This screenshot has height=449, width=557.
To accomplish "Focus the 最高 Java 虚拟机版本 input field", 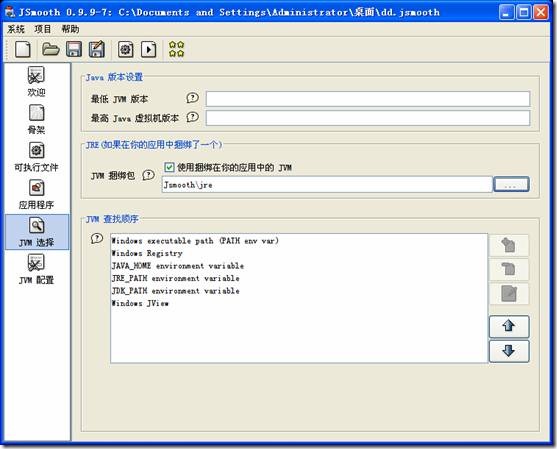I will pyautogui.click(x=368, y=118).
